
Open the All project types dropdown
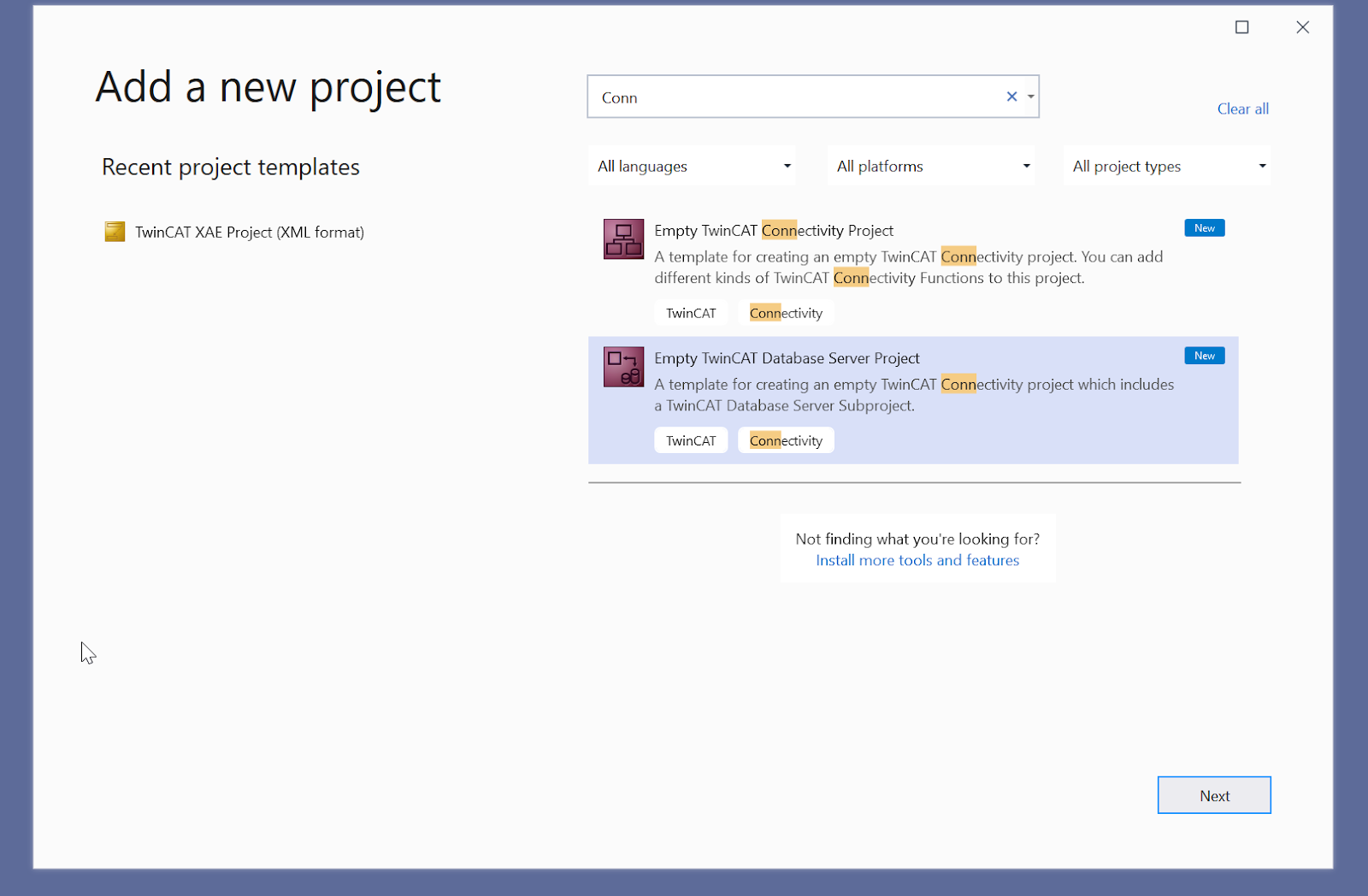point(1167,166)
